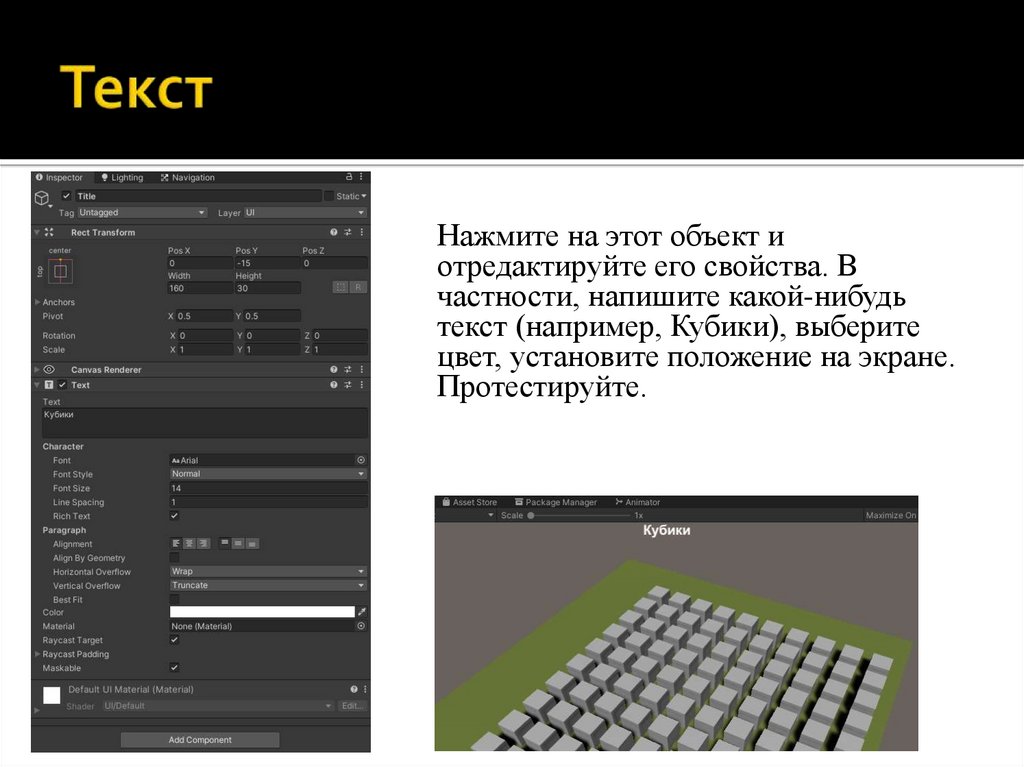The image size is (1024, 767).
Task: Toggle the Static checkbox
Action: (329, 196)
